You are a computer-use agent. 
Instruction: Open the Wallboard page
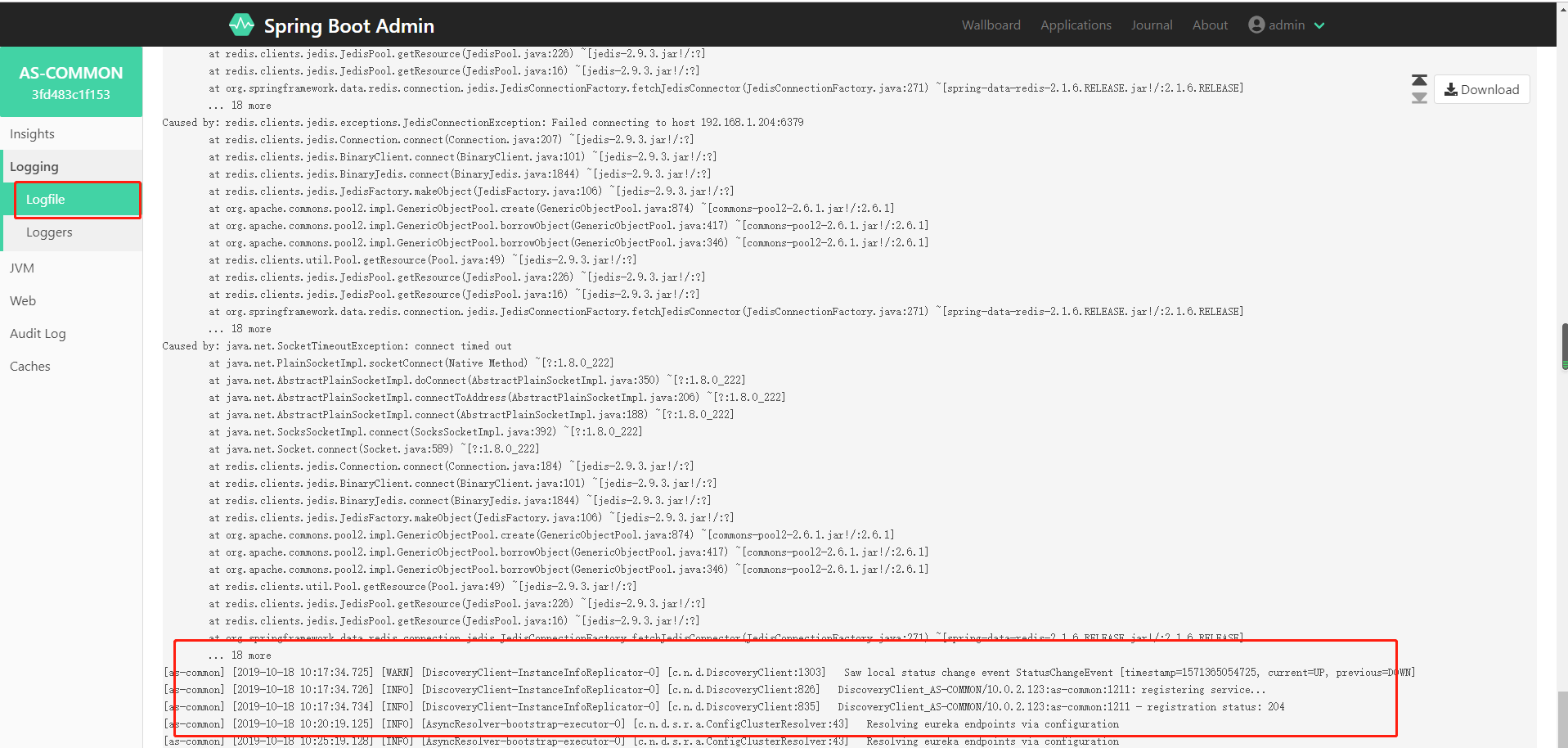pyautogui.click(x=991, y=25)
